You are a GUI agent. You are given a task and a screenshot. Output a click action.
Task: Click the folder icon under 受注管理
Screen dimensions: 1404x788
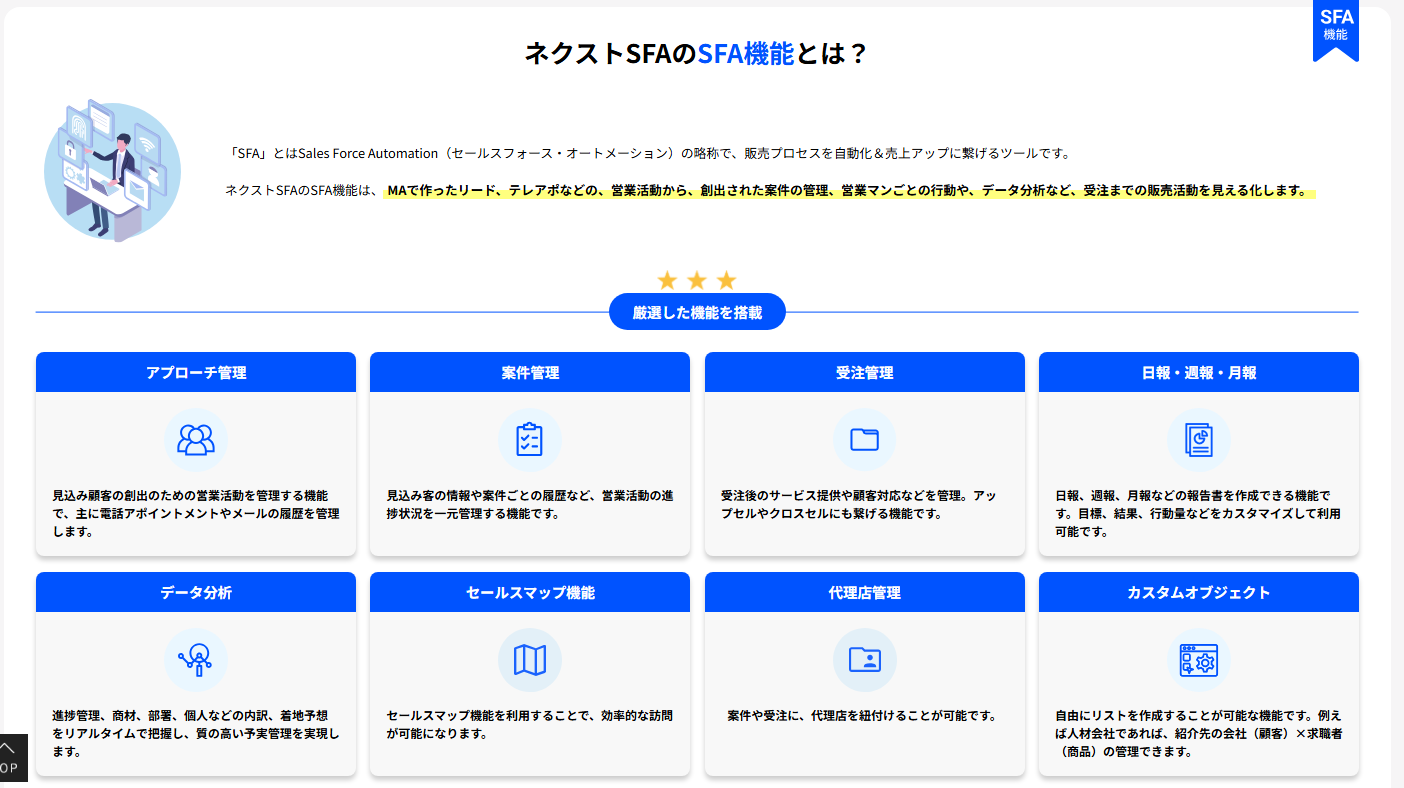[x=864, y=440]
